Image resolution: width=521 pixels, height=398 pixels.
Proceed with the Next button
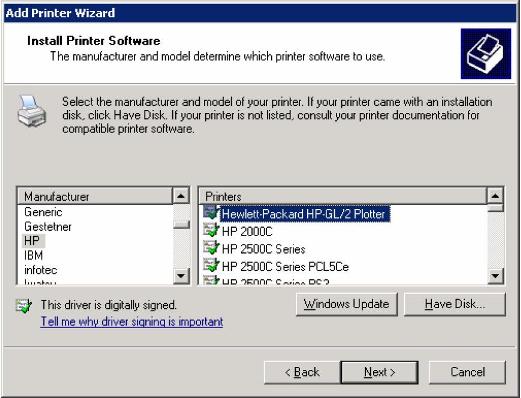click(379, 372)
